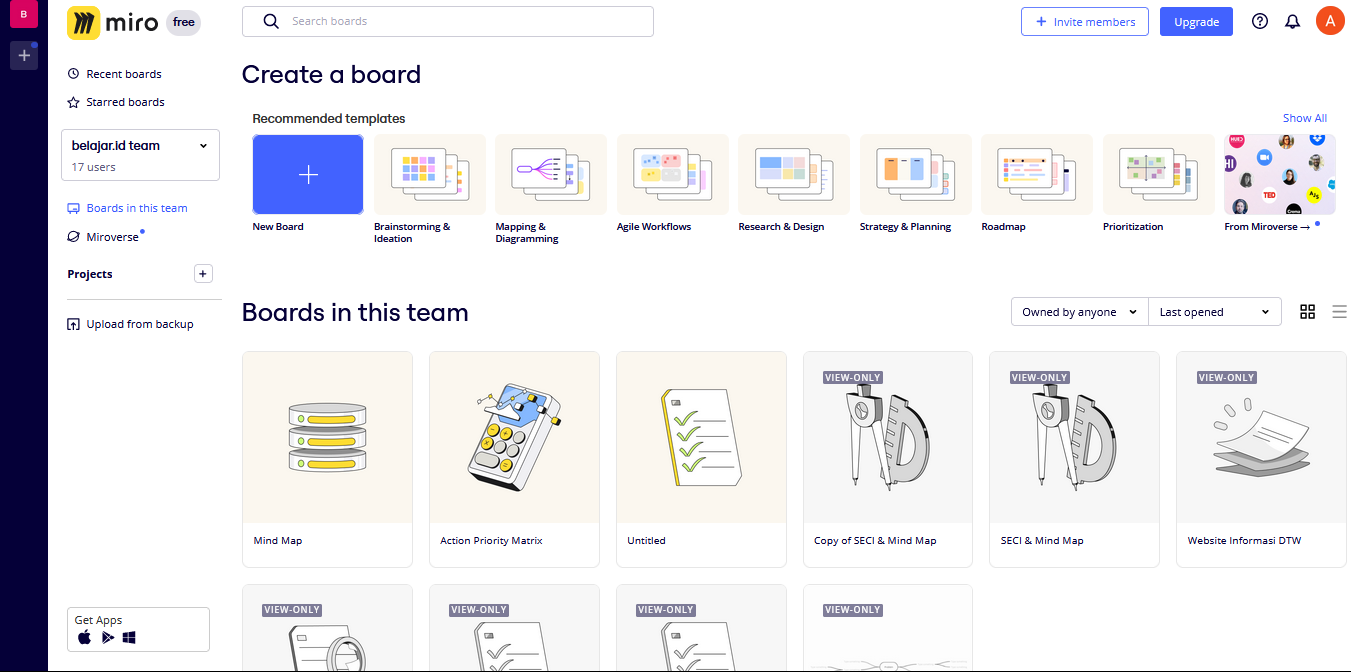
Task: Click the Upload from backup icon
Action: pyautogui.click(x=74, y=323)
